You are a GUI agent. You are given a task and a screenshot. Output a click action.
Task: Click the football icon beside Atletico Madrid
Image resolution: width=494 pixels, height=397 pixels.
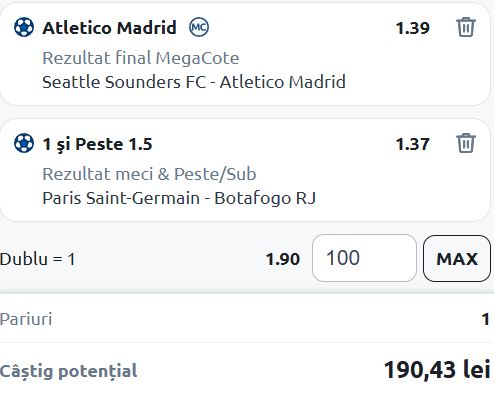click(x=24, y=27)
